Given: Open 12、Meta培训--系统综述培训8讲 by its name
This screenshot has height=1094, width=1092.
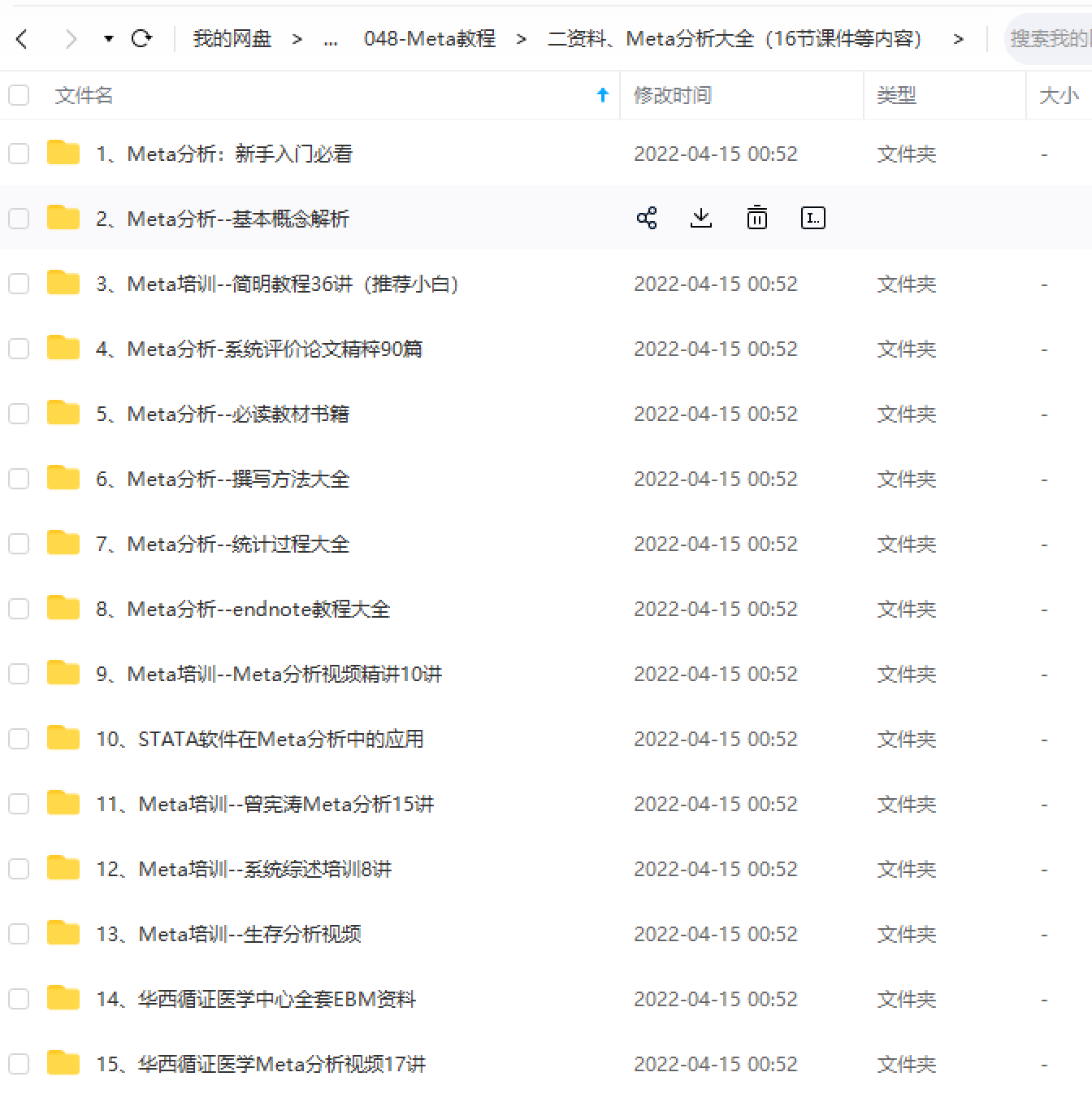Looking at the screenshot, I should 244,869.
